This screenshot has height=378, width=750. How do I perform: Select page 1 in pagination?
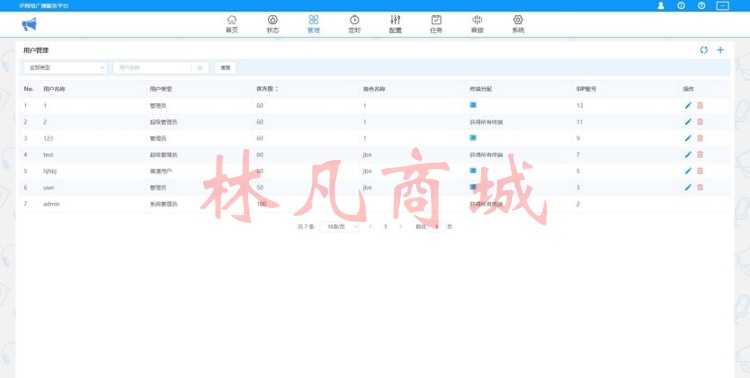(x=386, y=226)
